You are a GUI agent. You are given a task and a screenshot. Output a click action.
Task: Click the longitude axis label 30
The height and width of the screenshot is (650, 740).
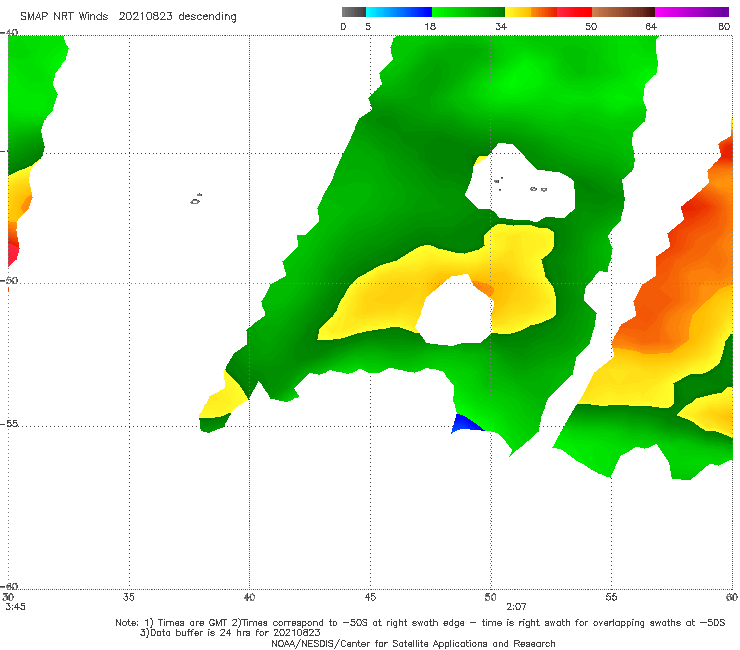pos(8,597)
